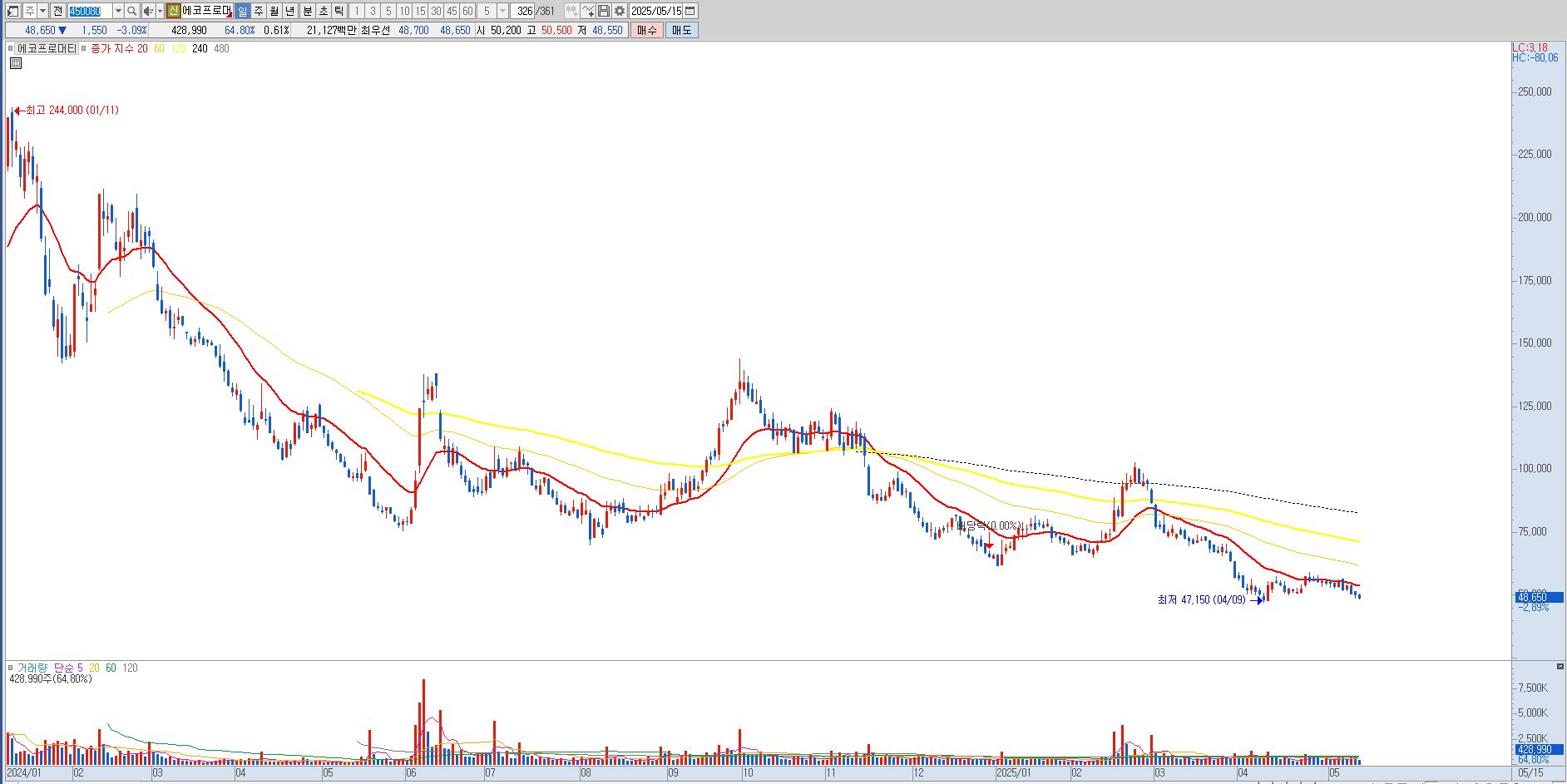Viewport: 1567px width, 784px height.
Task: Click the 거래량 volume indicator label
Action: [x=33, y=668]
